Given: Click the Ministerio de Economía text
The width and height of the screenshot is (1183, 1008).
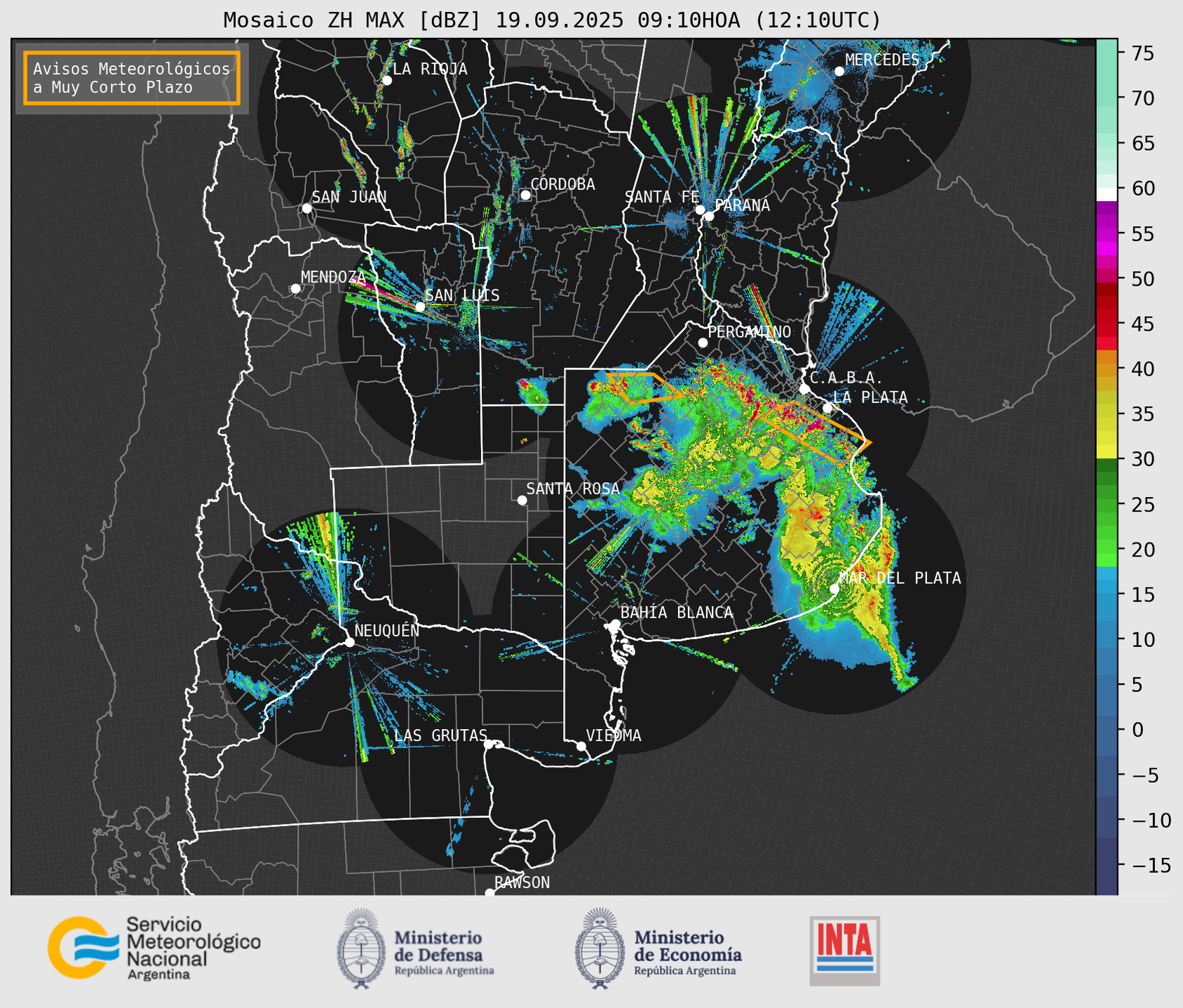Looking at the screenshot, I should tap(688, 952).
